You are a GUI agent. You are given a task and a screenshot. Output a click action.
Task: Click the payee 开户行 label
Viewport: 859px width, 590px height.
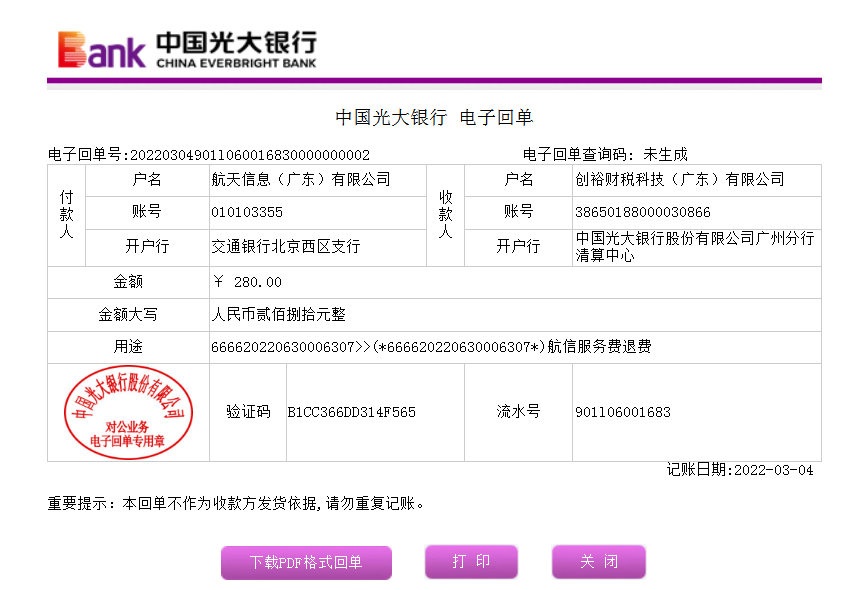pos(518,247)
